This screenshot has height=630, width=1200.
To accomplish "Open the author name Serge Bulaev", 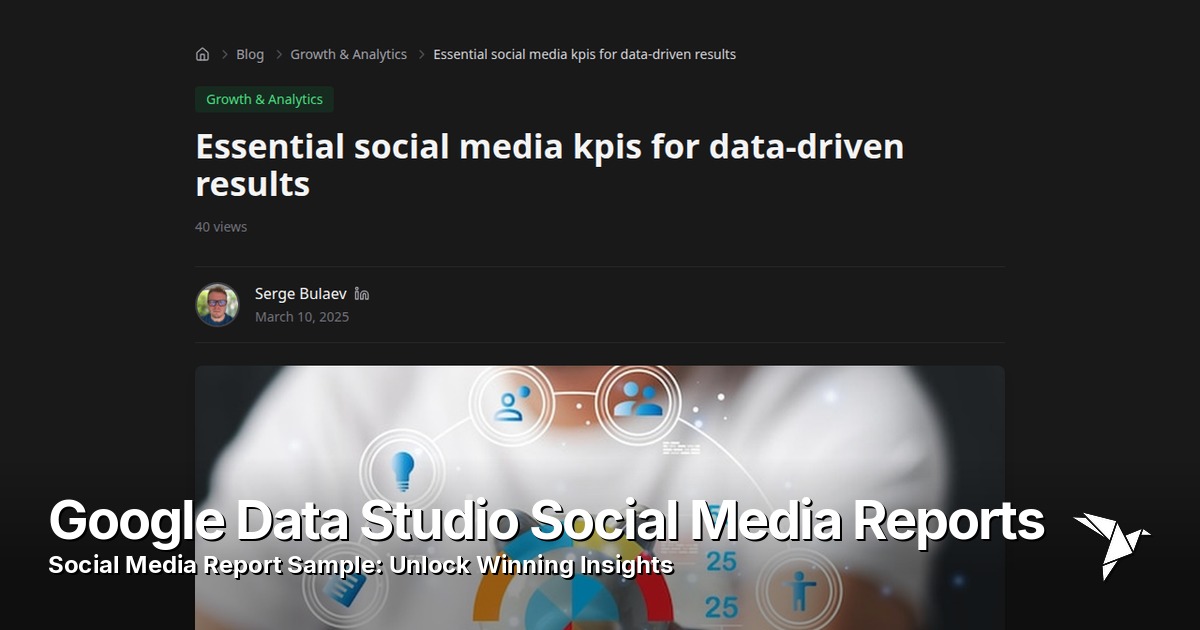I will pyautogui.click(x=301, y=294).
